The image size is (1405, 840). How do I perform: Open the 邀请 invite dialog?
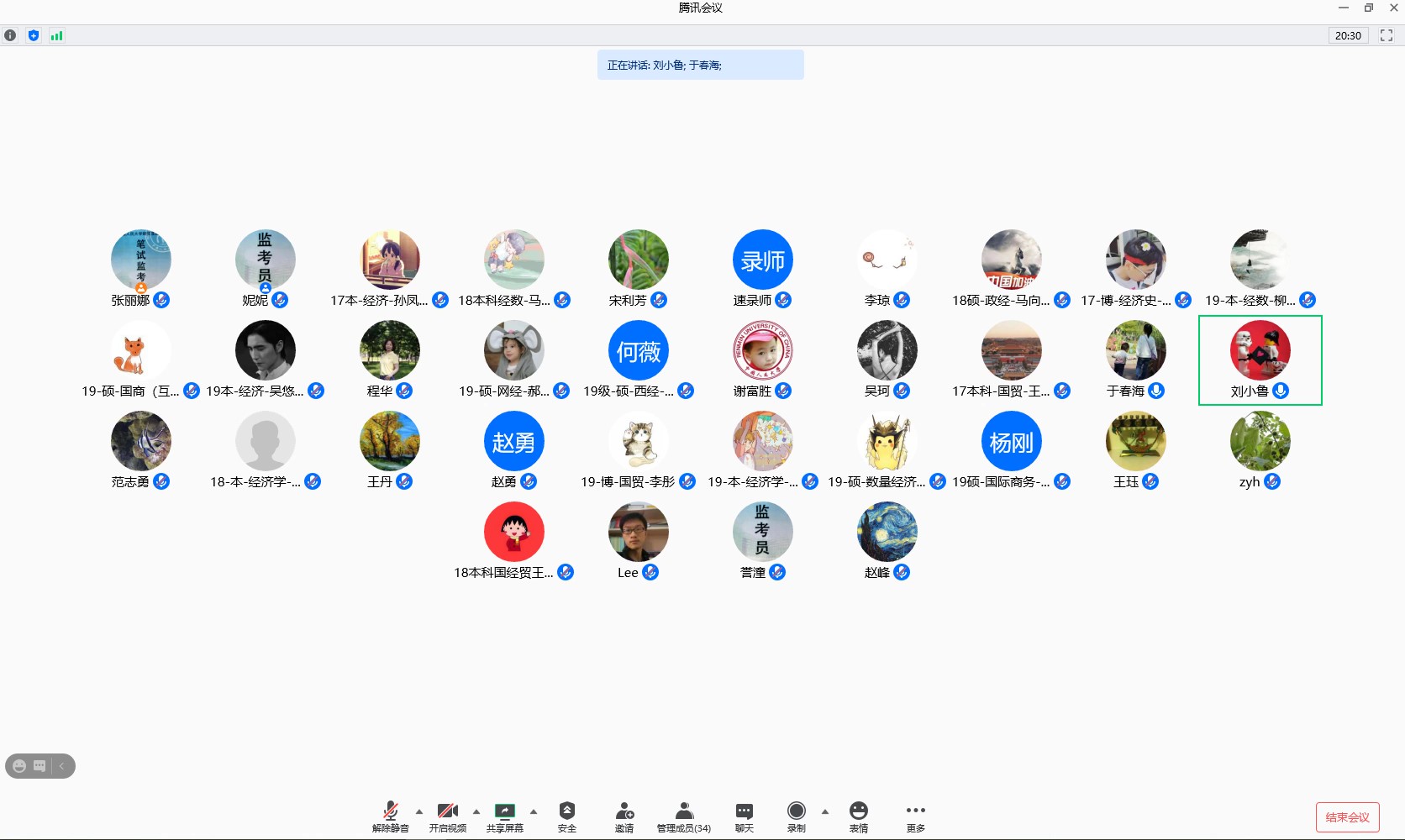click(624, 816)
